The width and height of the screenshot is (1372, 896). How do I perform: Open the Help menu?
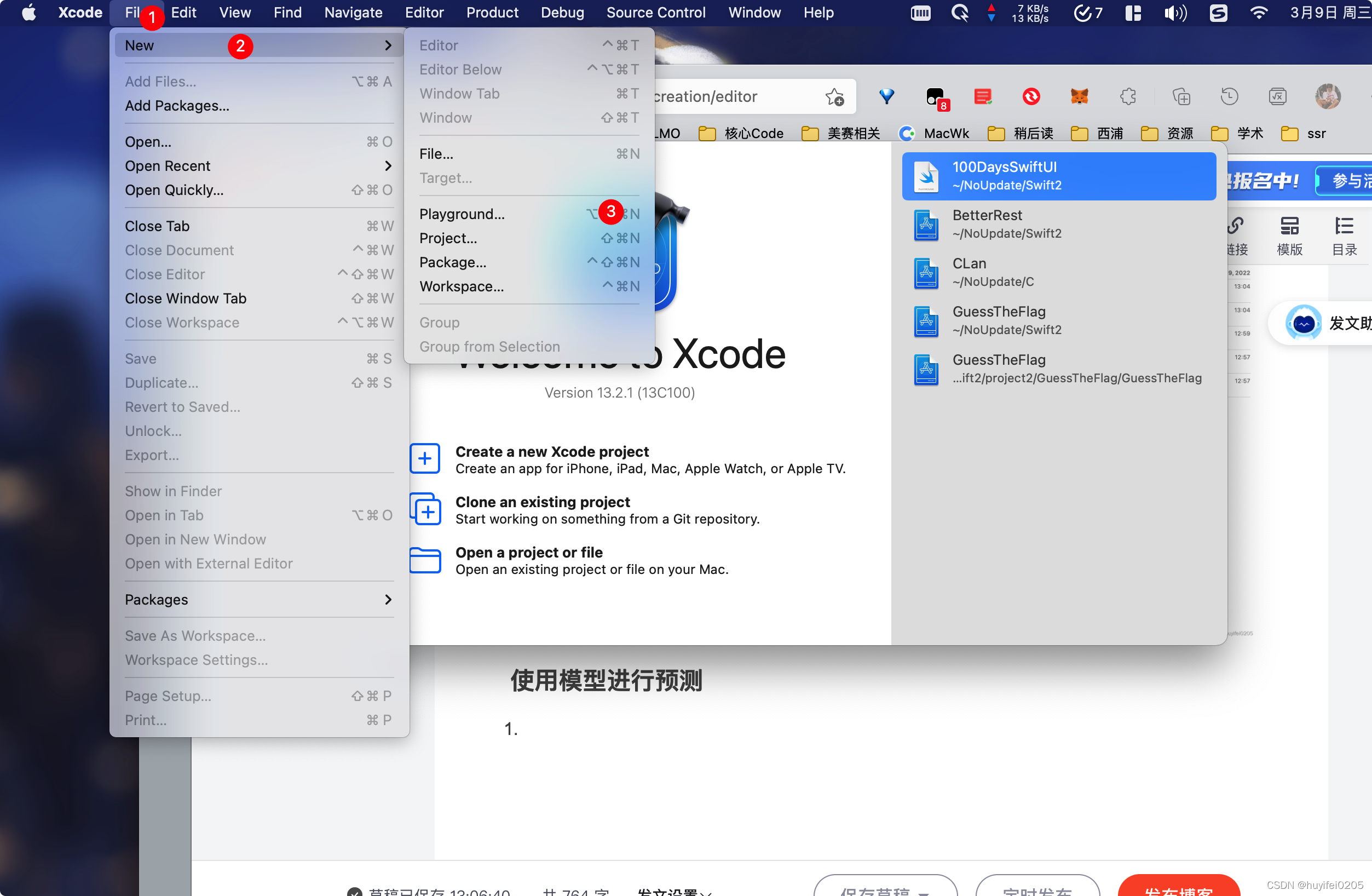pyautogui.click(x=818, y=12)
